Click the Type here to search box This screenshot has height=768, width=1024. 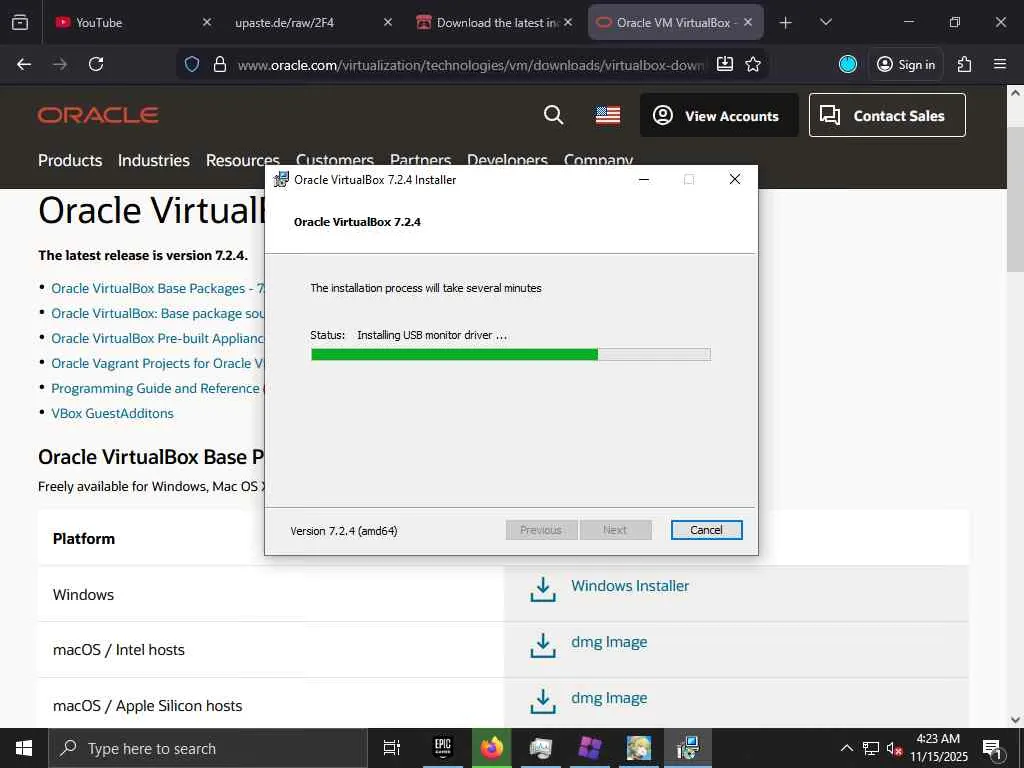click(209, 748)
